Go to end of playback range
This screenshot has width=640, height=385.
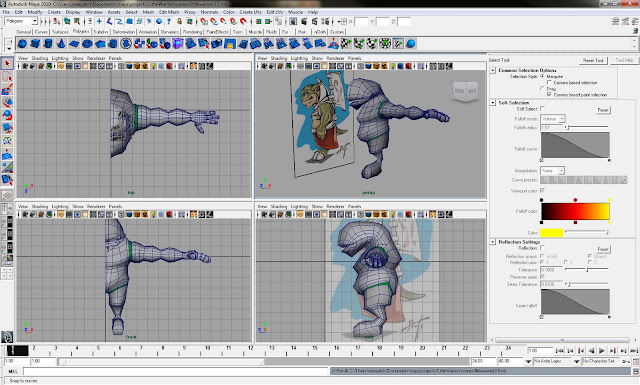(x=634, y=351)
